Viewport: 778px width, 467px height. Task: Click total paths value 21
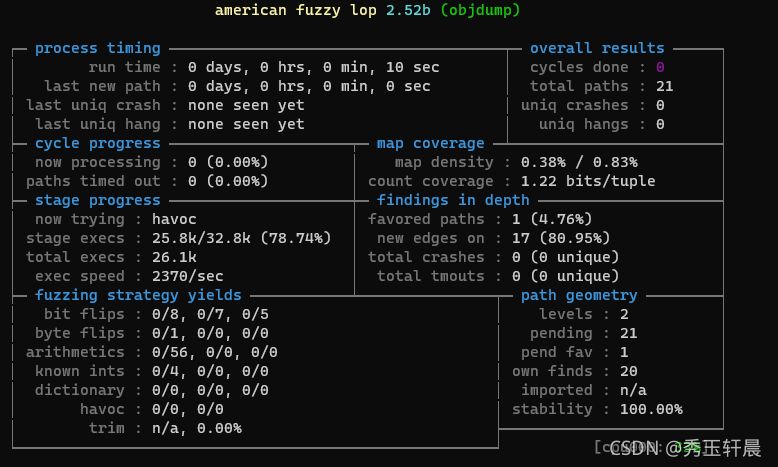click(664, 86)
